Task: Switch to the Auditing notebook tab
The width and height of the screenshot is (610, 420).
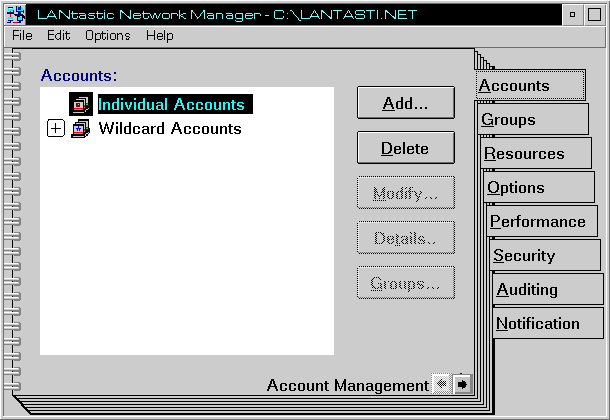Action: coord(548,289)
